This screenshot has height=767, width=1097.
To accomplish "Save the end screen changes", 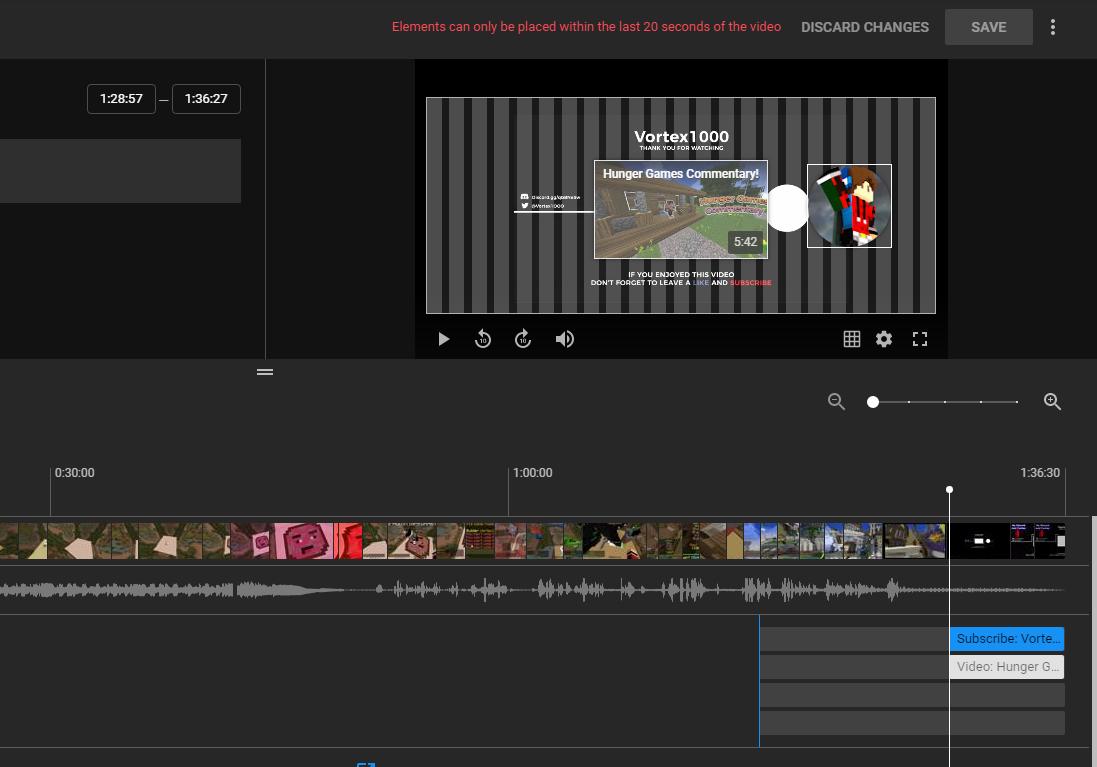I will coord(989,27).
